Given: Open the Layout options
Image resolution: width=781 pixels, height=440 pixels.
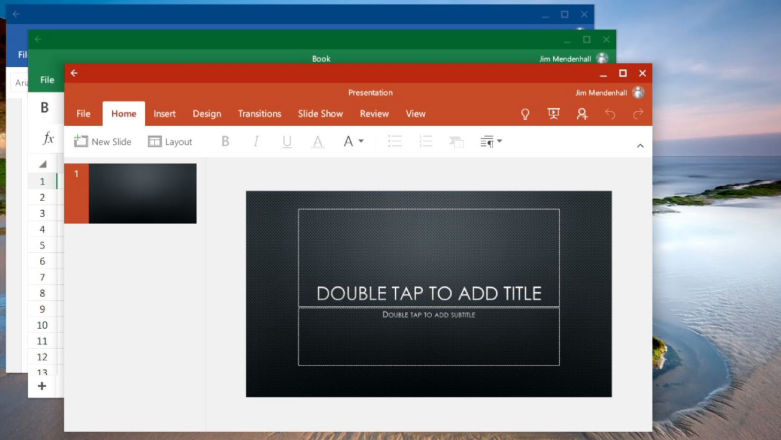Looking at the screenshot, I should point(170,142).
